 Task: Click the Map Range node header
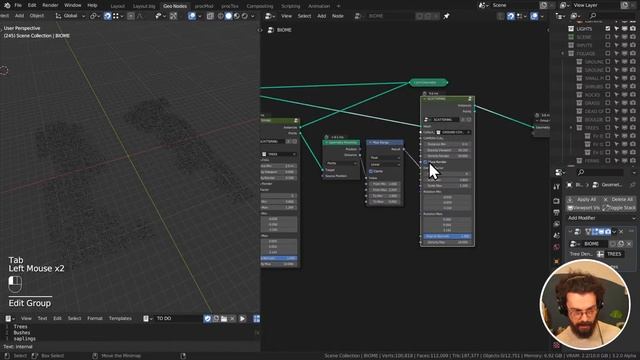[385, 142]
